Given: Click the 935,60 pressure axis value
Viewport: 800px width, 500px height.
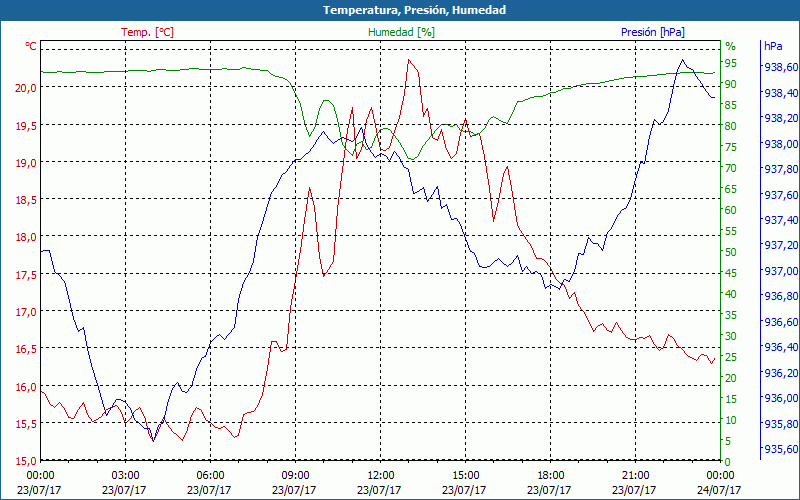Looking at the screenshot, I should tap(781, 449).
